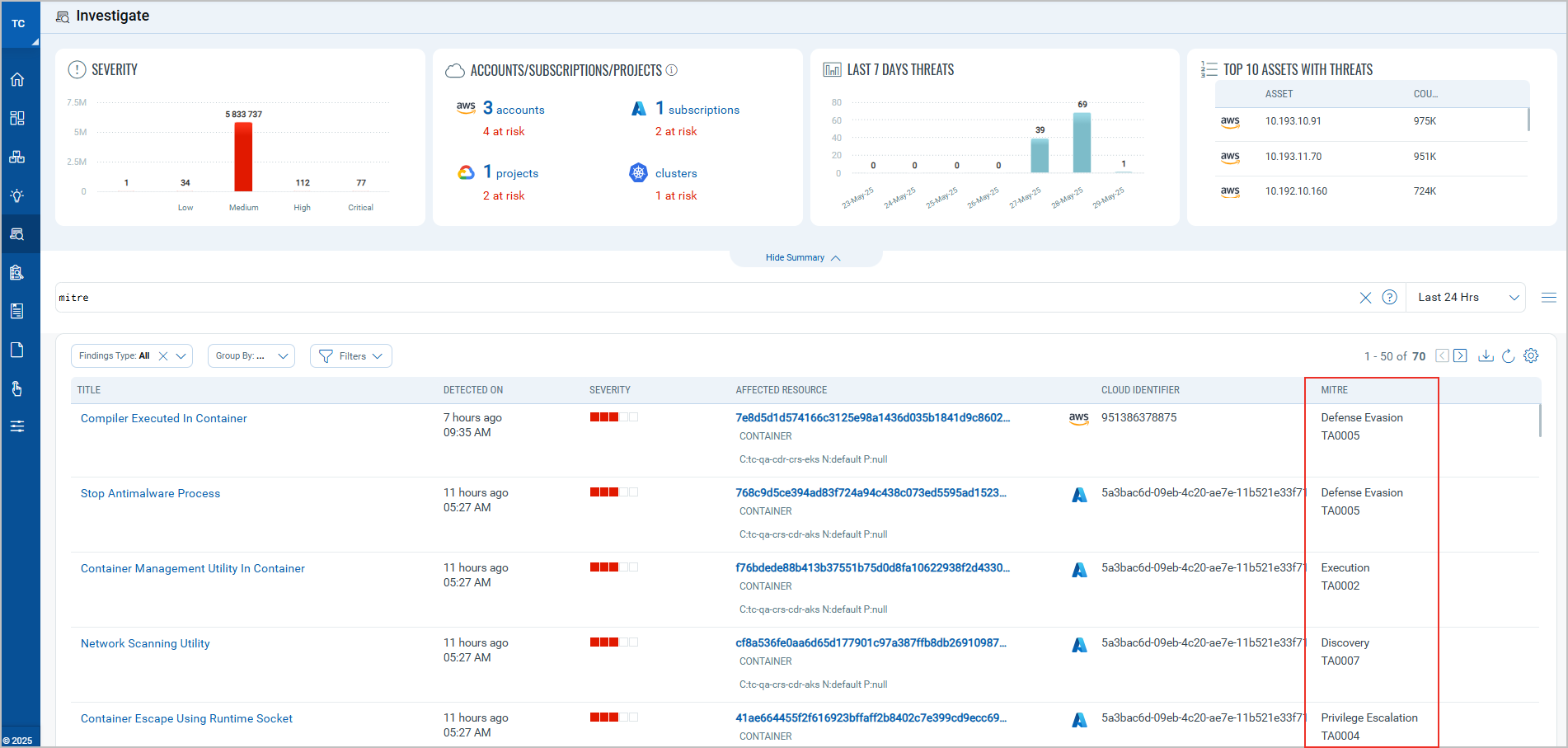Open the settings sliders sidebar icon

click(x=17, y=426)
